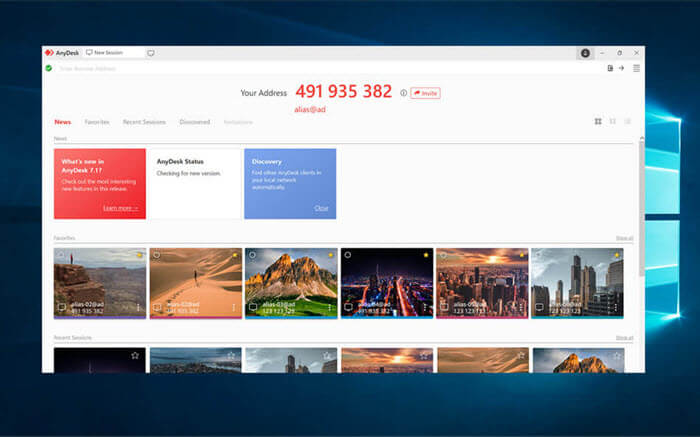
Task: Click monitor icon on desert dune favorite card
Action: click(x=157, y=307)
